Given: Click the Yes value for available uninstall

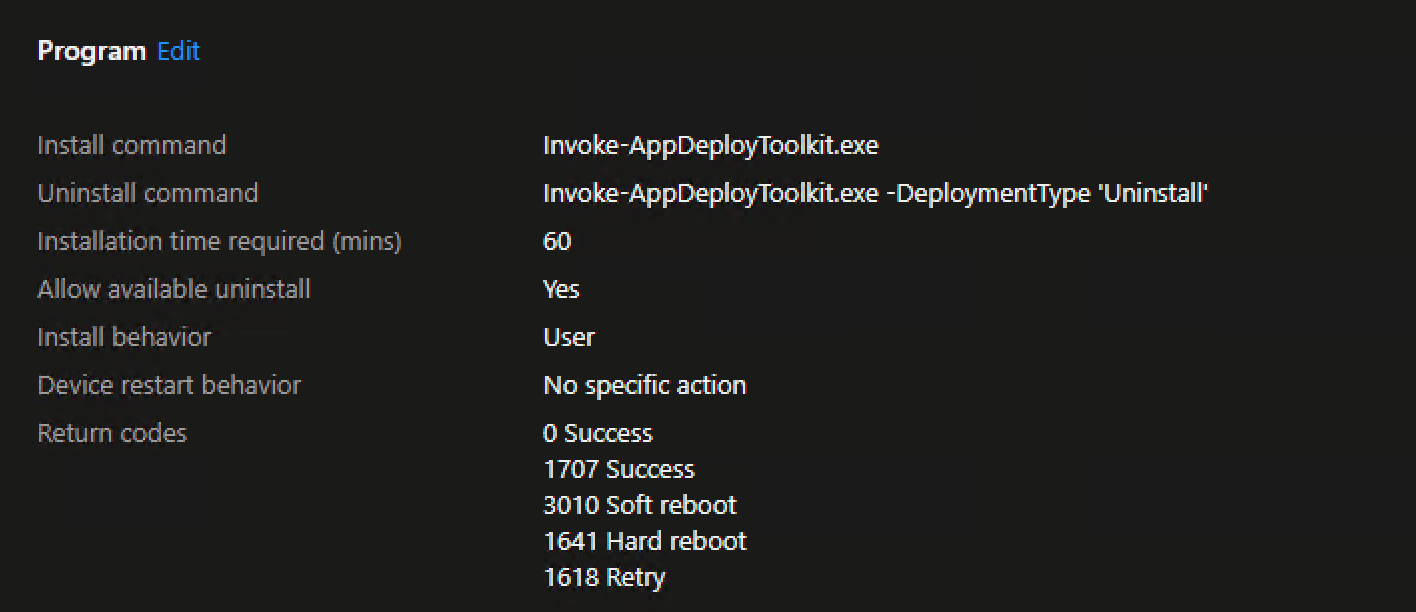Looking at the screenshot, I should (561, 289).
